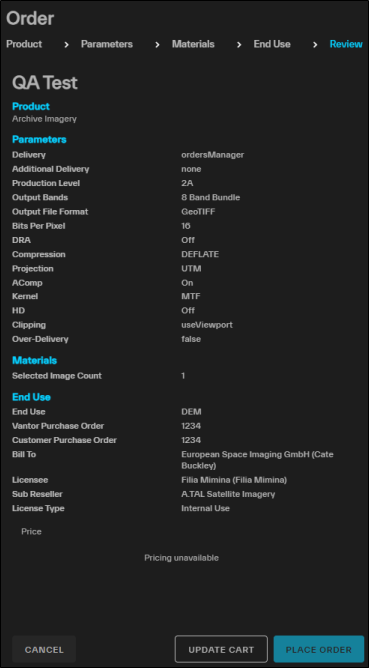Image resolution: width=370 pixels, height=669 pixels.
Task: Cancel the order
Action: pyautogui.click(x=44, y=649)
